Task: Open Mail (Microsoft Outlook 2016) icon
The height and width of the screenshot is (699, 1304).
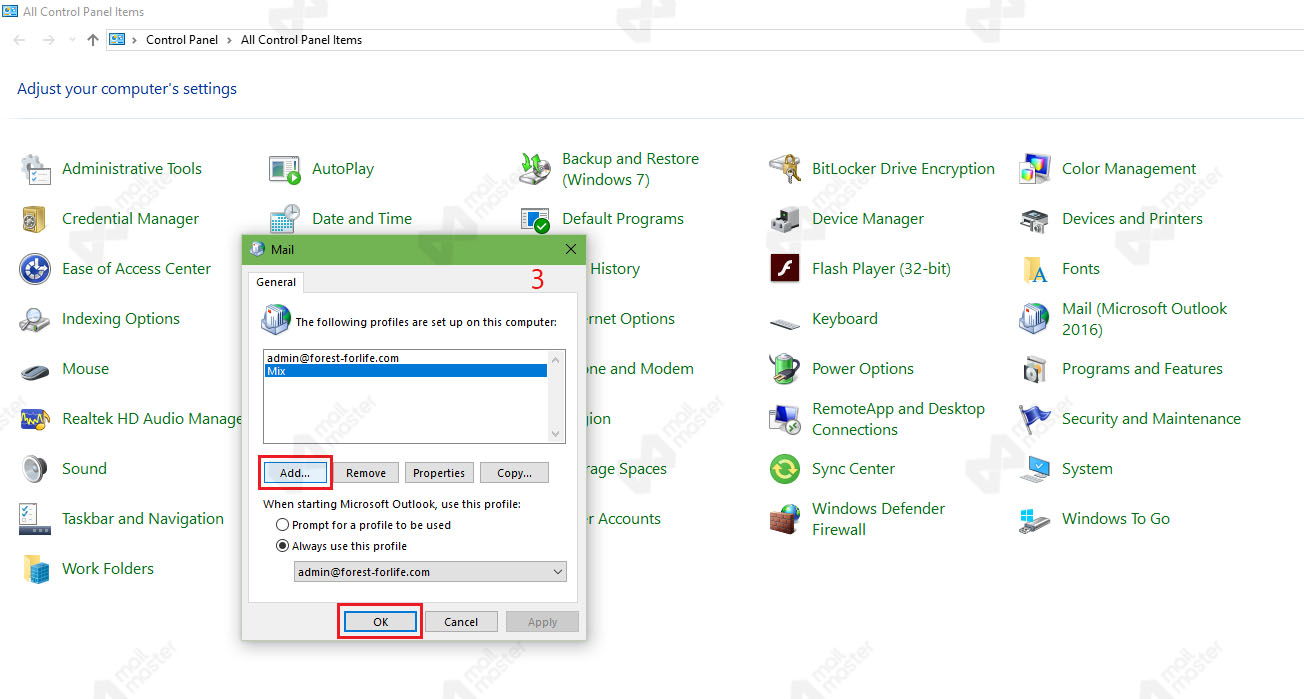Action: (x=1035, y=319)
